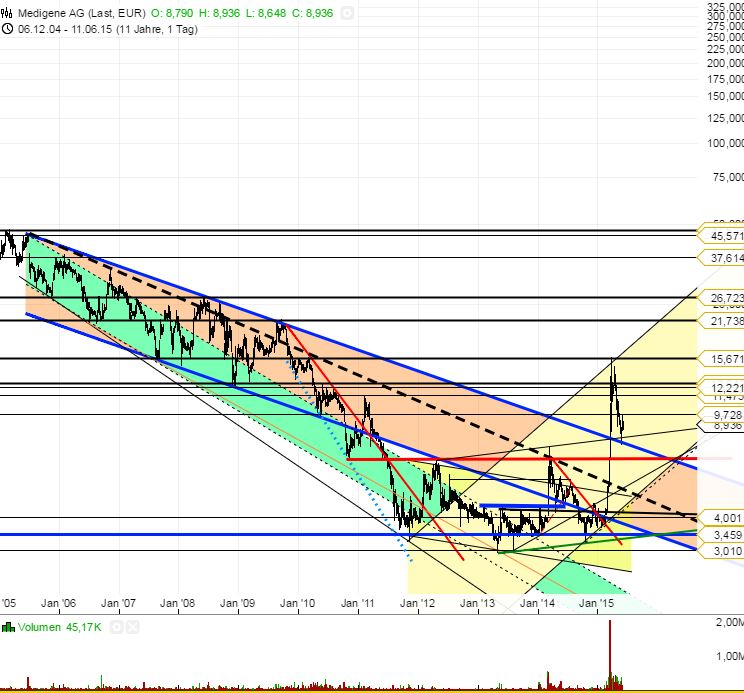
Task: Select the 15,671 price level label
Action: (x=726, y=359)
